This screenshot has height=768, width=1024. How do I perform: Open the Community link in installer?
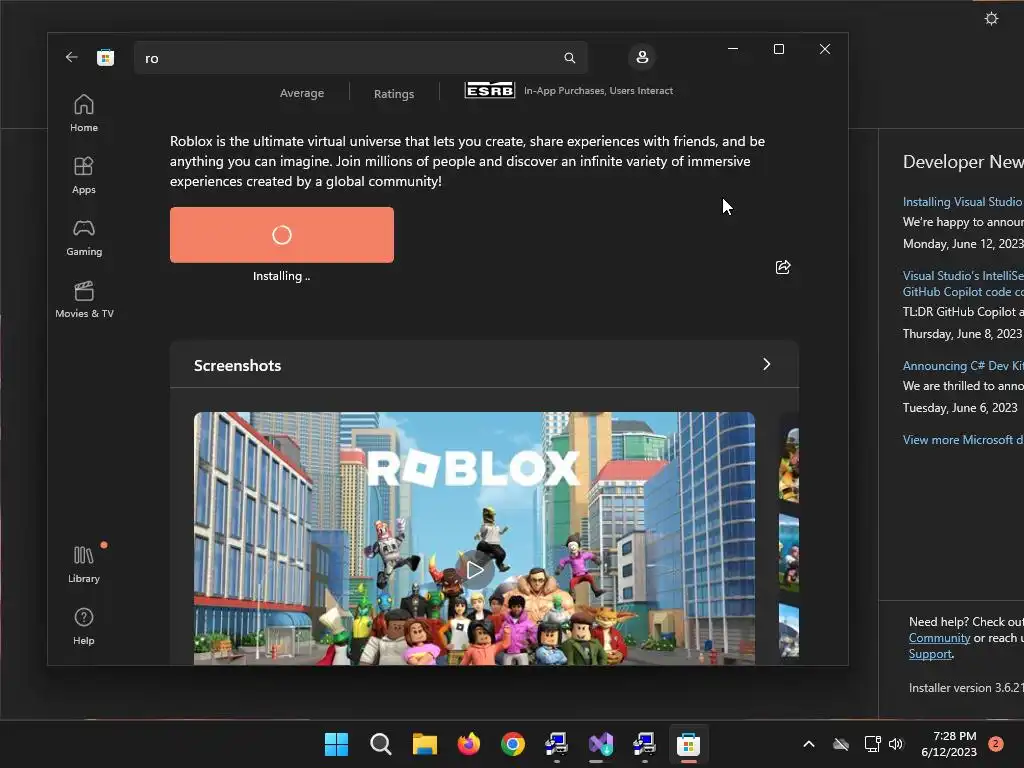coord(939,638)
